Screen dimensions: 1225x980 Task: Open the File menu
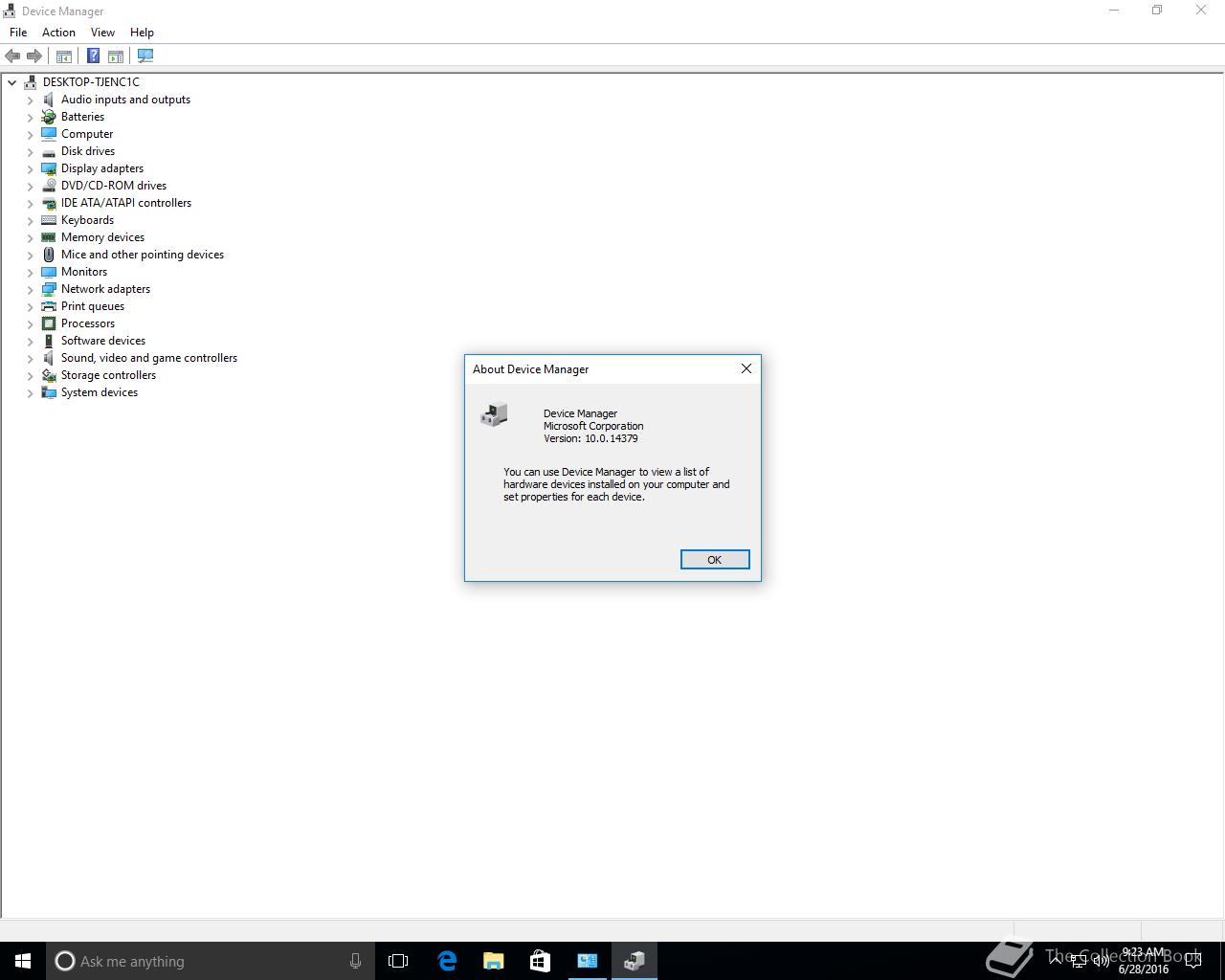pyautogui.click(x=18, y=33)
